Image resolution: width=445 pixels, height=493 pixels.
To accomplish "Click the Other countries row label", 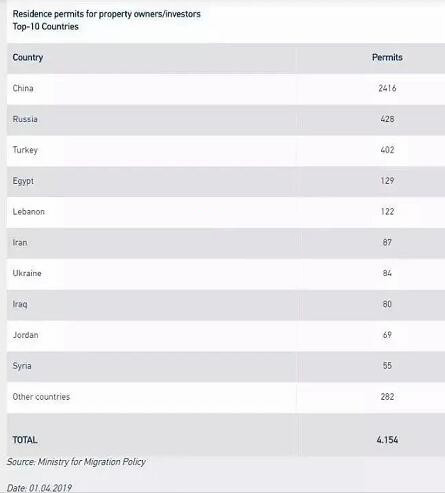I will pyautogui.click(x=41, y=397).
